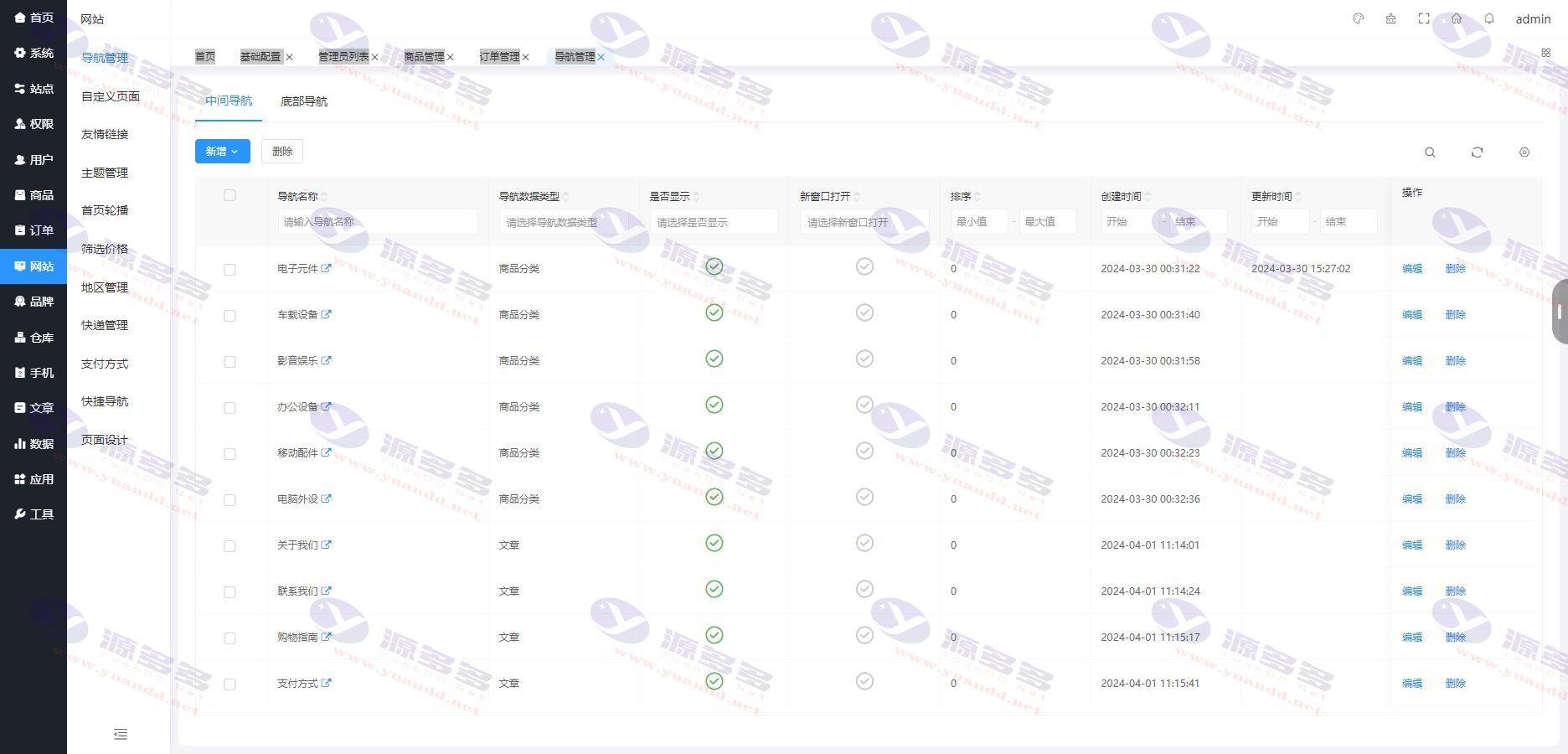Go to 订单 in main sidebar
The height and width of the screenshot is (754, 1568).
[34, 230]
